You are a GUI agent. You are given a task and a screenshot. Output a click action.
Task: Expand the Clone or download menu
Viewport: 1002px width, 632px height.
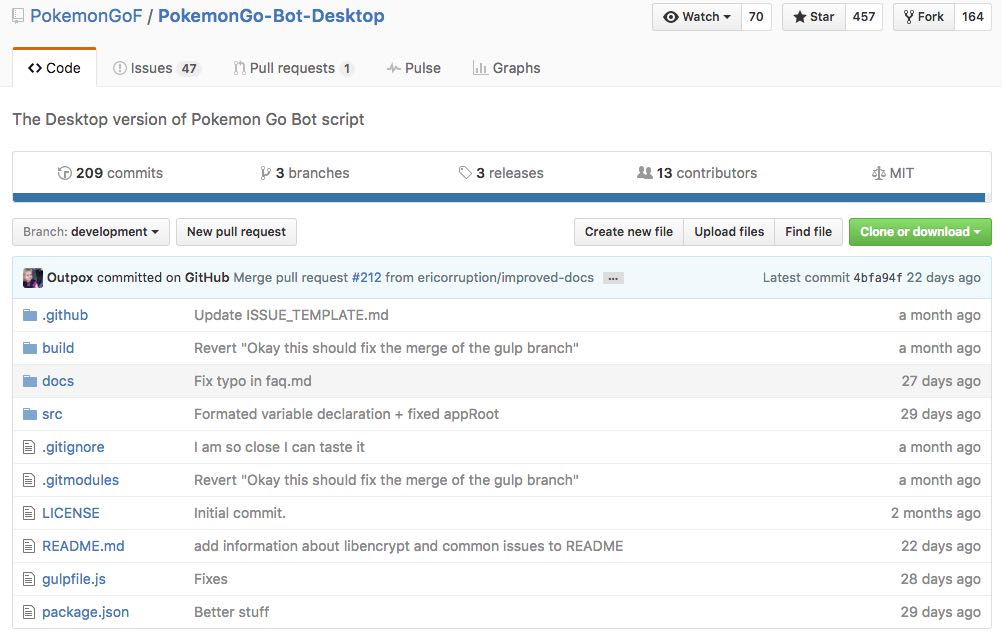point(919,232)
